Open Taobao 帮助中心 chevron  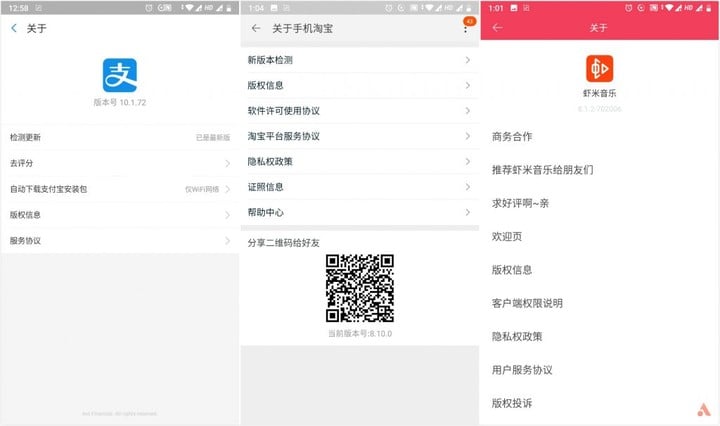pyautogui.click(x=467, y=212)
